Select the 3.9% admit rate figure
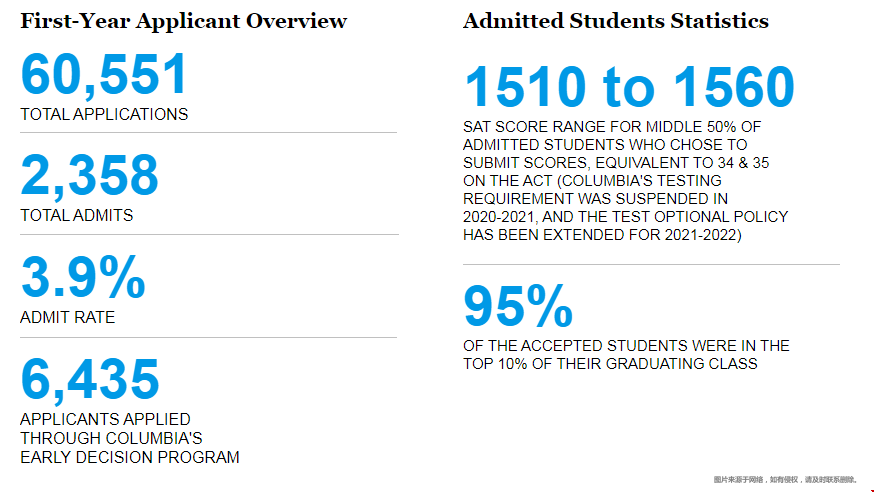Image resolution: width=874 pixels, height=492 pixels. pyautogui.click(x=83, y=279)
